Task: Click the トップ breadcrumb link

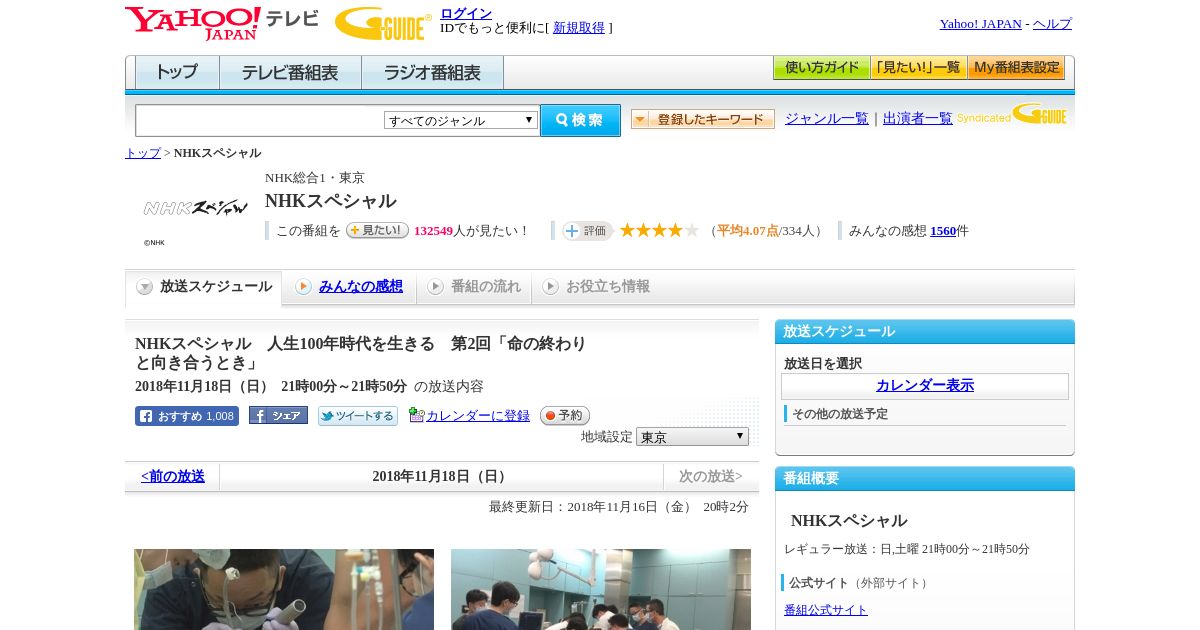Action: point(143,153)
